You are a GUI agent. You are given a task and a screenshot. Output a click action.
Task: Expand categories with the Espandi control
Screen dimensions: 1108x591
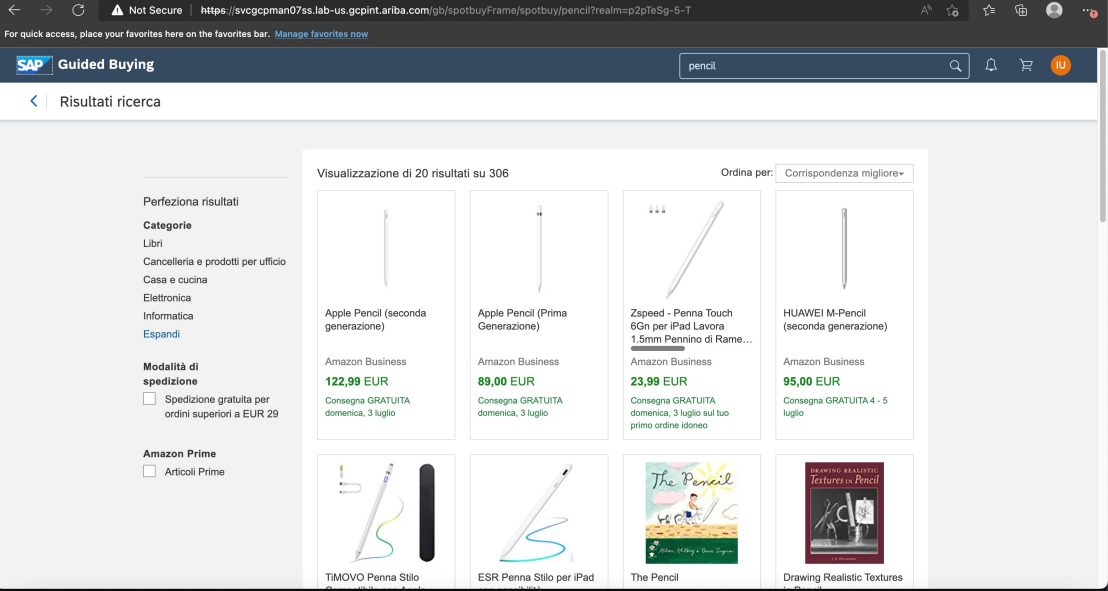(x=161, y=333)
